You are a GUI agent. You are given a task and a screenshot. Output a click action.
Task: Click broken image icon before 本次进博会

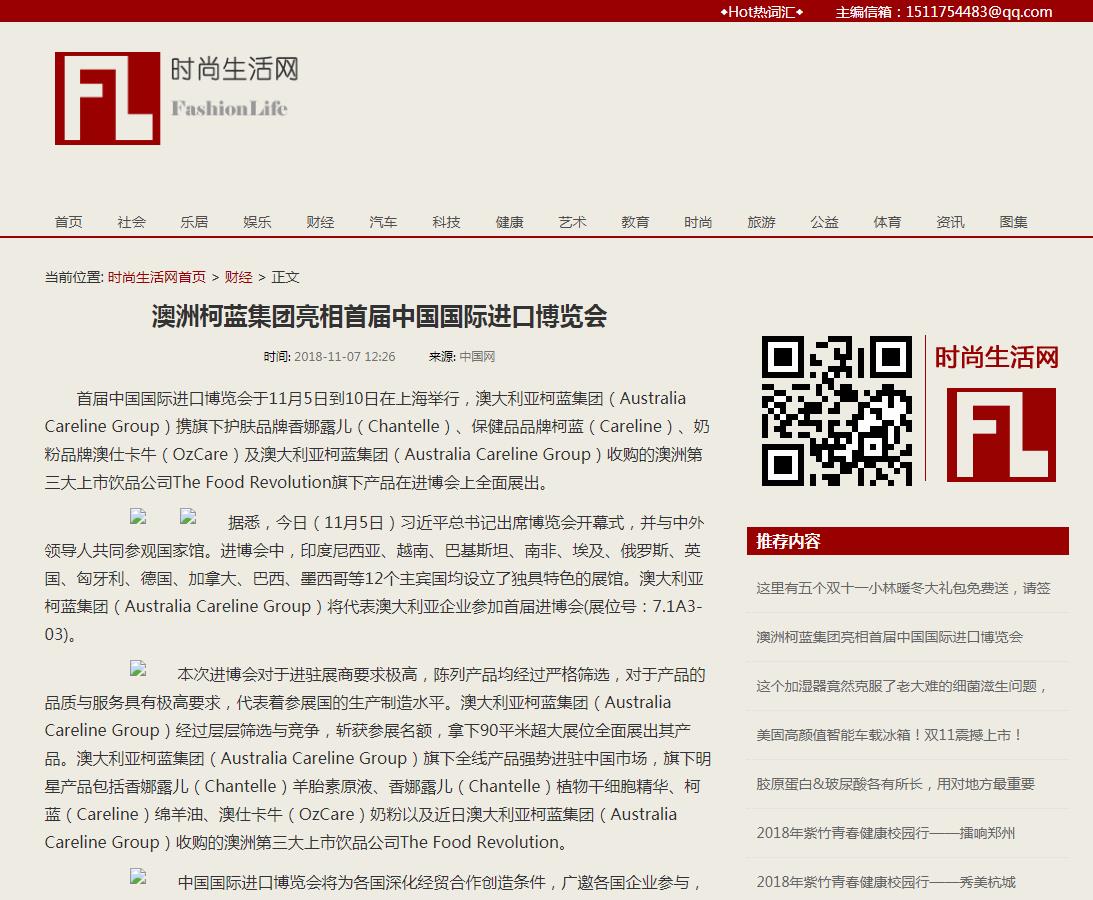(x=138, y=669)
